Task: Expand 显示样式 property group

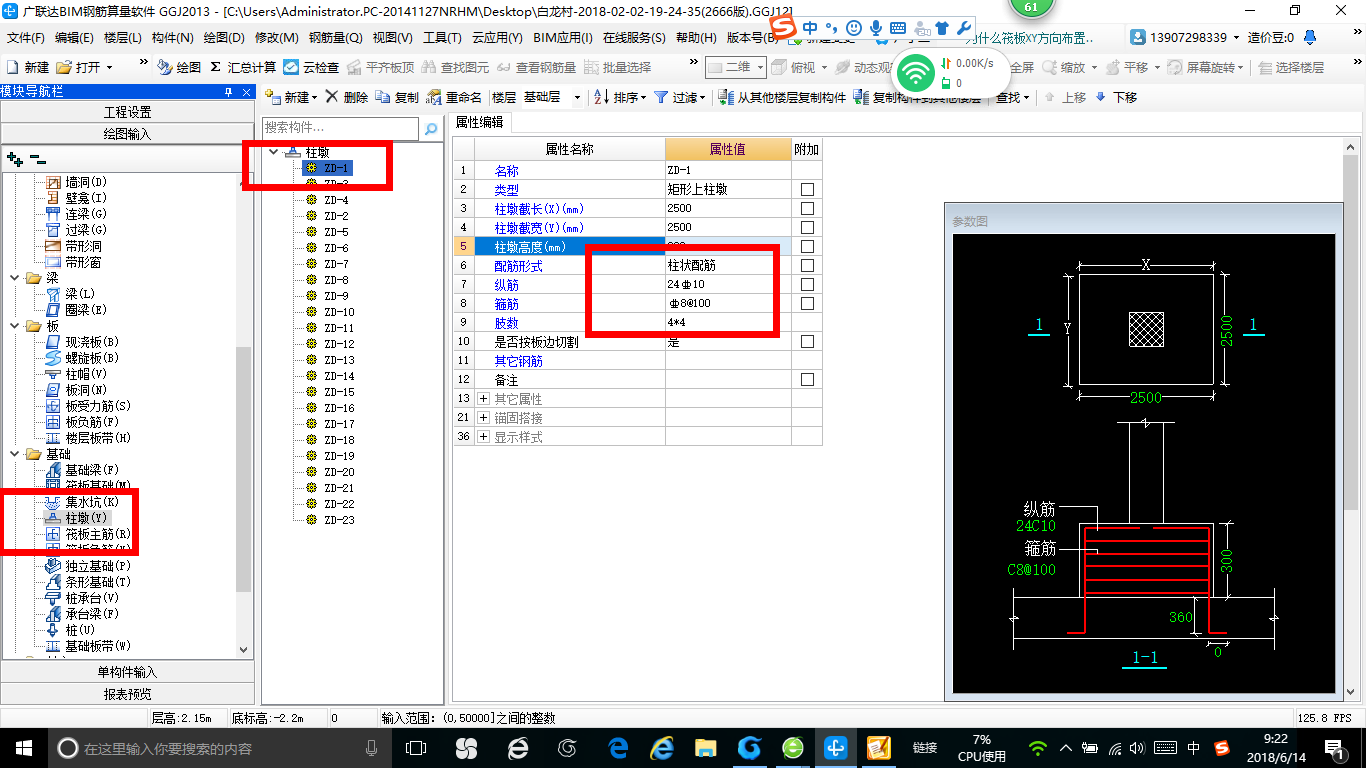Action: tap(484, 437)
